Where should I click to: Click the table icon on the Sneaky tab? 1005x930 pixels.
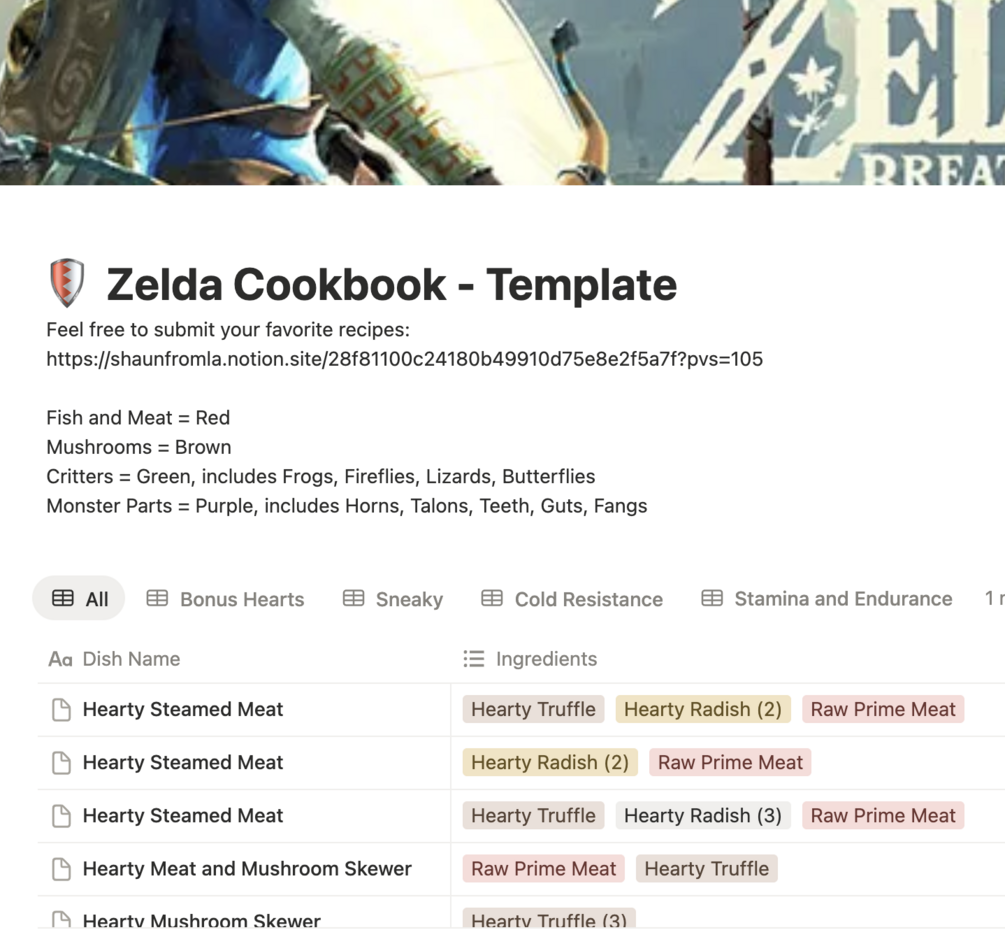click(x=353, y=598)
